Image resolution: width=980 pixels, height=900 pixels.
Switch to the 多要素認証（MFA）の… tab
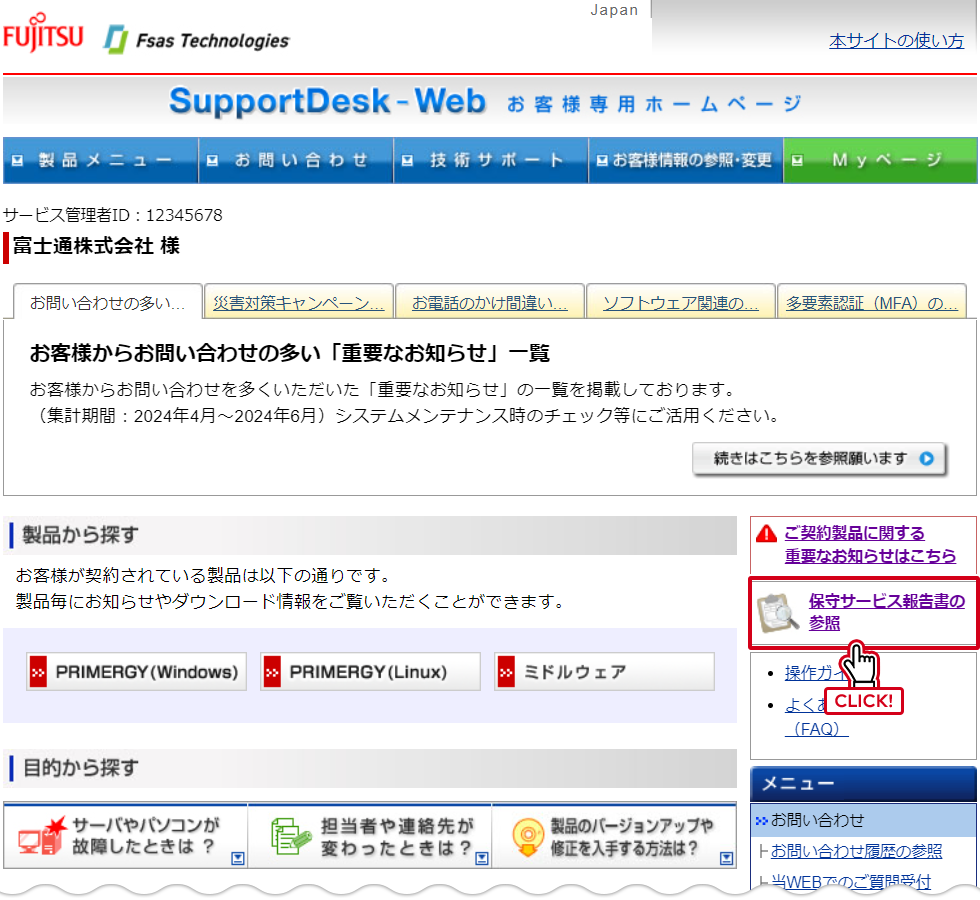872,302
